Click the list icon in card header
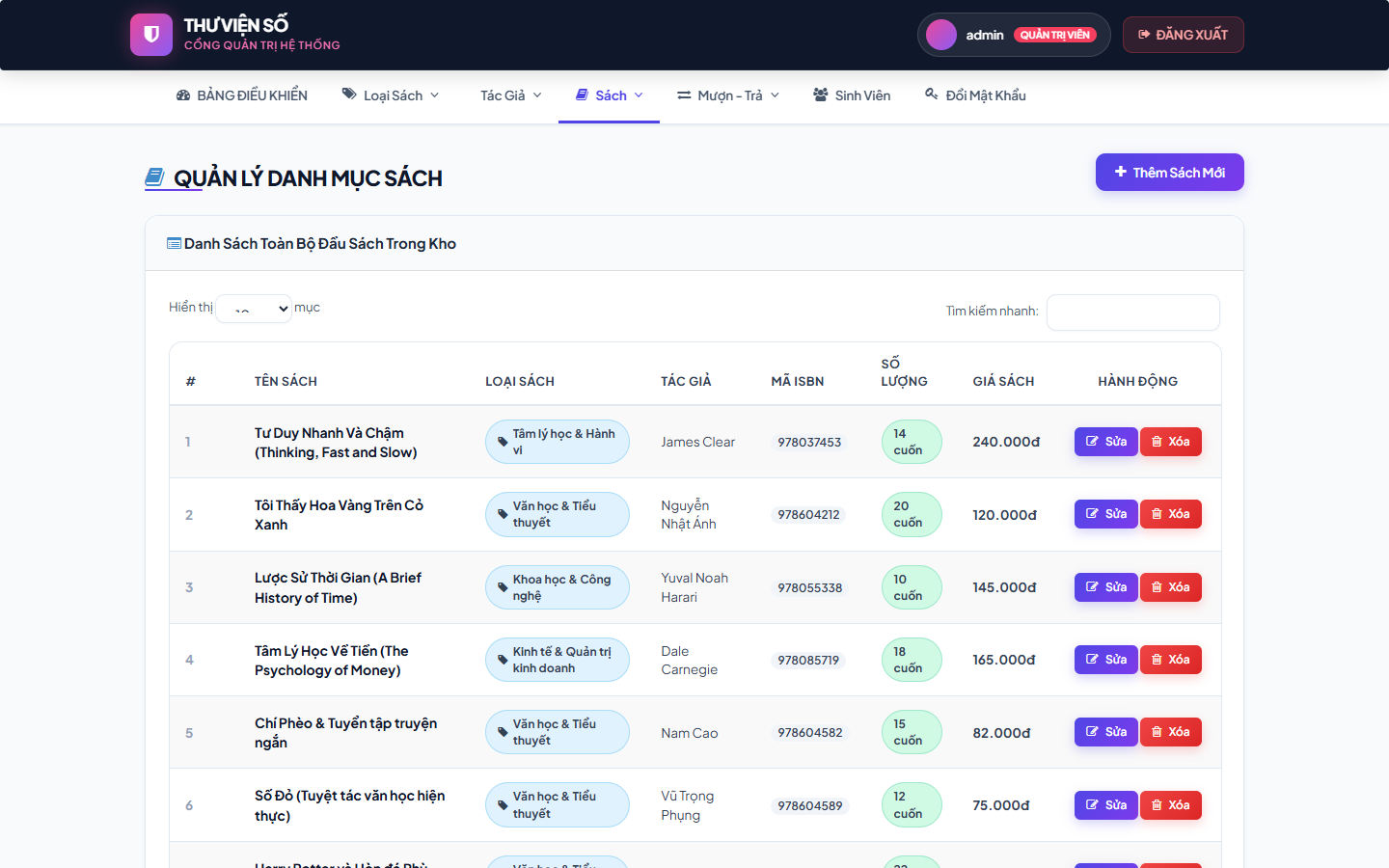Image resolution: width=1389 pixels, height=868 pixels. pos(174,243)
